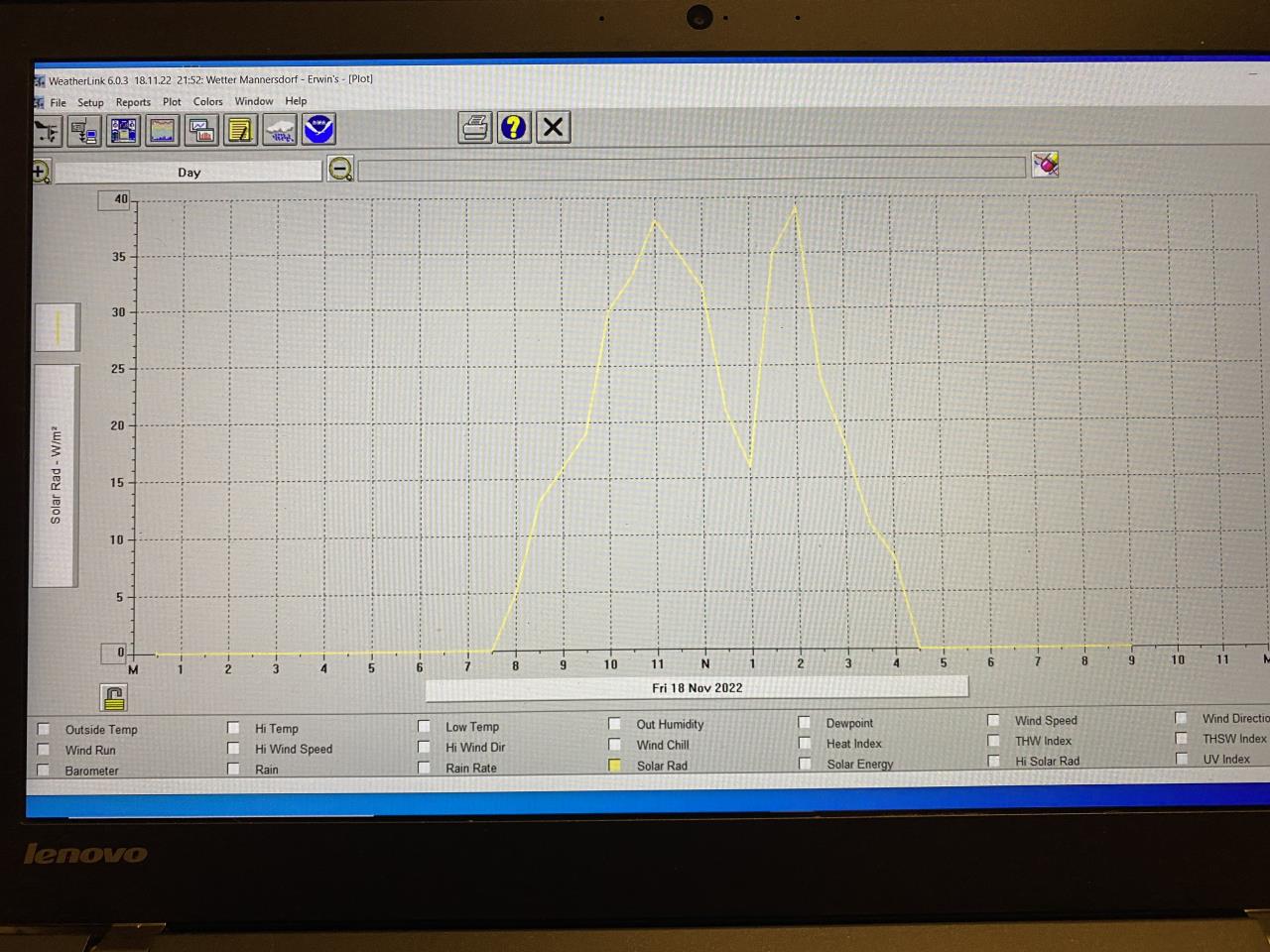Viewport: 1270px width, 952px height.
Task: Open the Help menu
Action: pos(296,101)
